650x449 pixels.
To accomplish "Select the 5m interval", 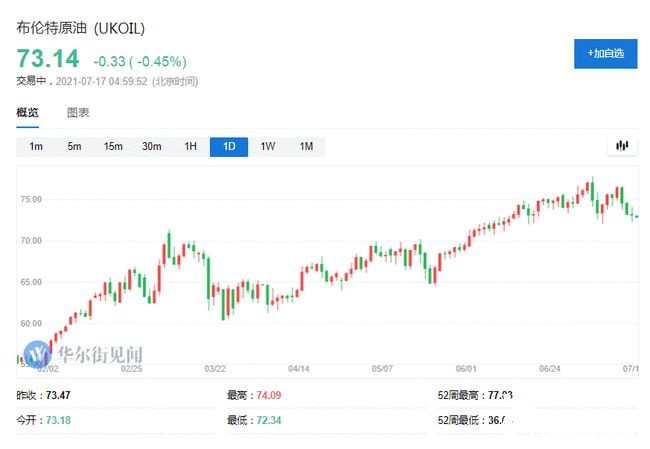I will pos(74,147).
